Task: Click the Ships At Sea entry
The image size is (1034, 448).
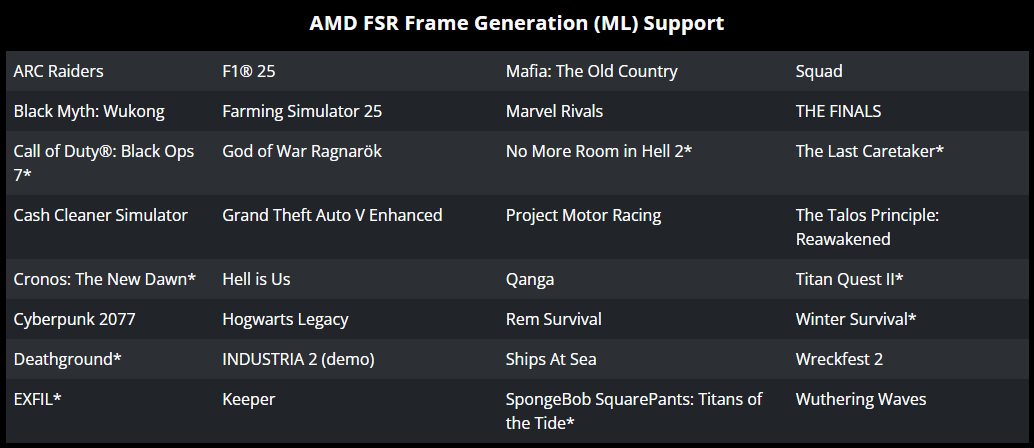Action: (x=551, y=360)
